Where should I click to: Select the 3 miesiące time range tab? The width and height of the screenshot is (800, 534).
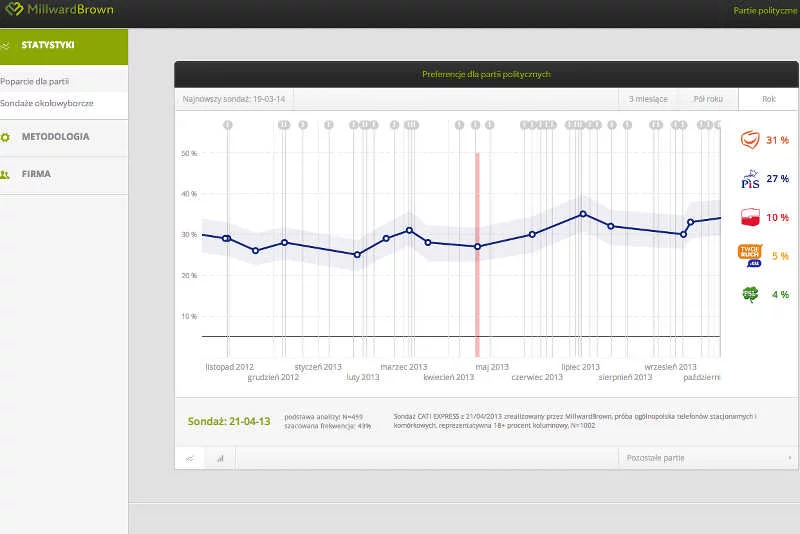coord(648,99)
